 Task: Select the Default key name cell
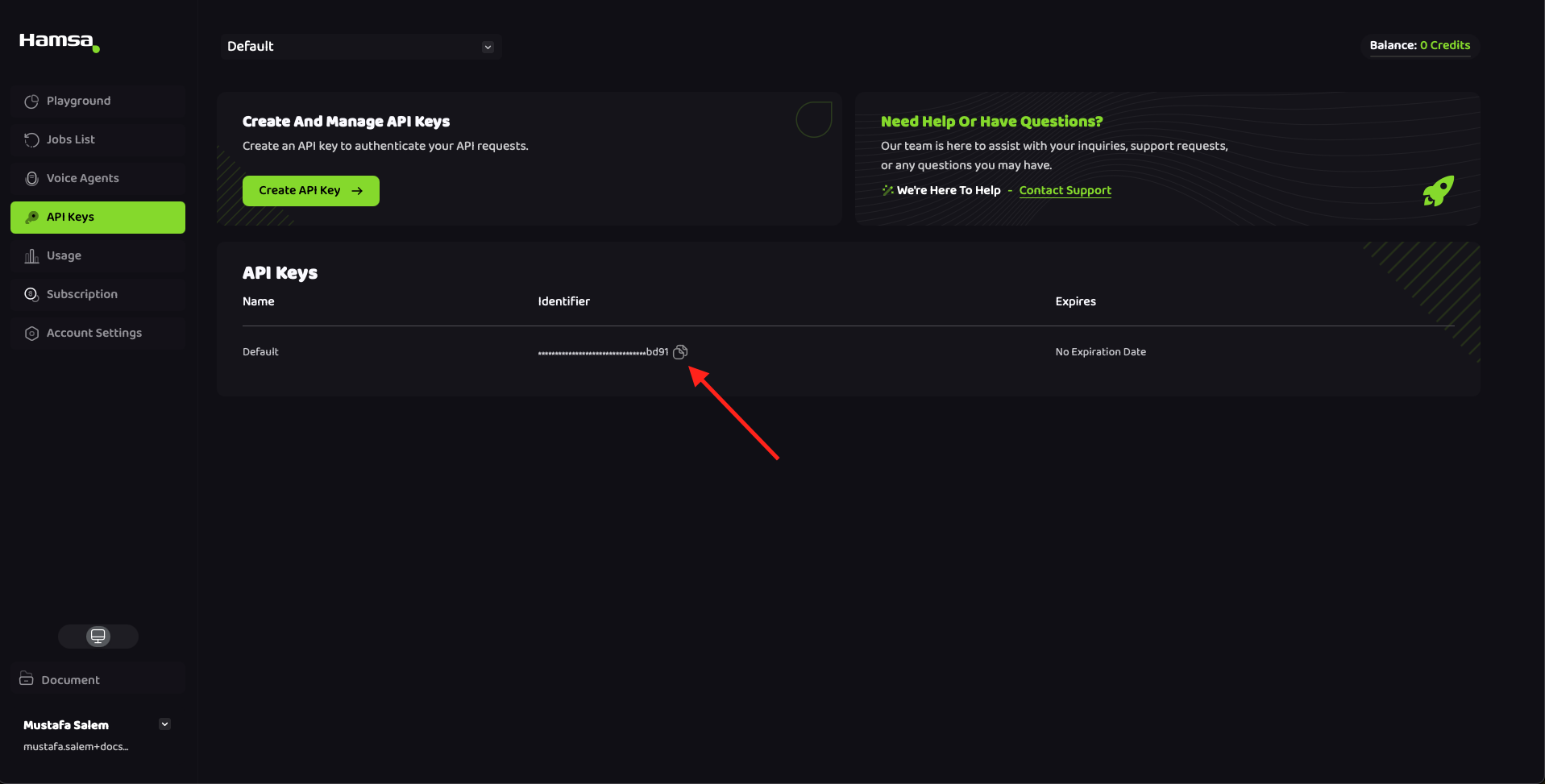260,352
